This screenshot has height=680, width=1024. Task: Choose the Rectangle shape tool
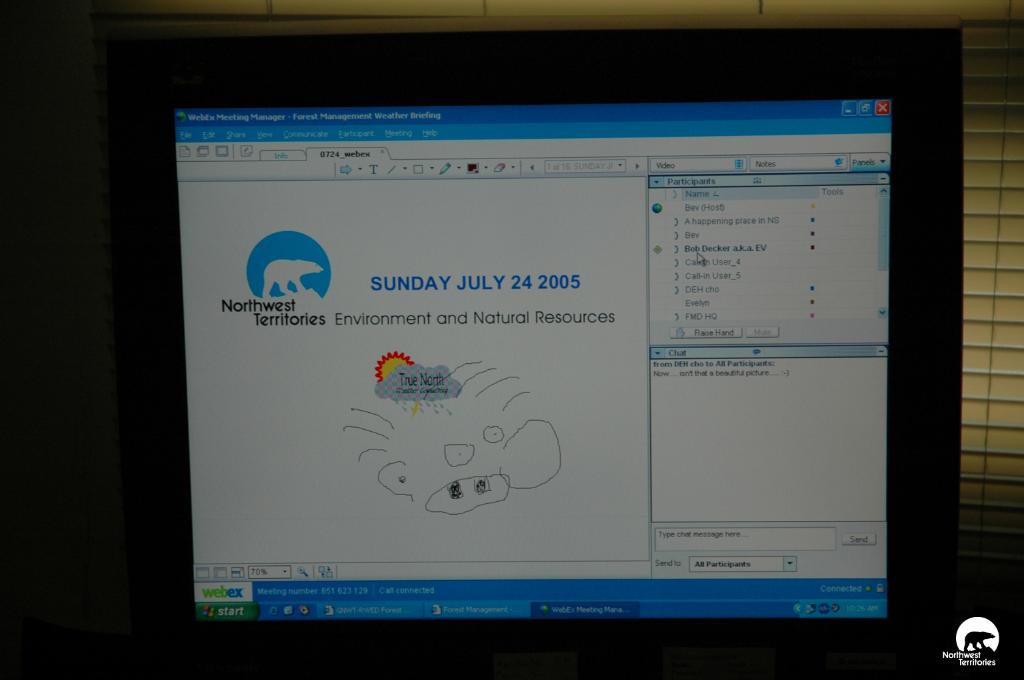click(x=419, y=169)
